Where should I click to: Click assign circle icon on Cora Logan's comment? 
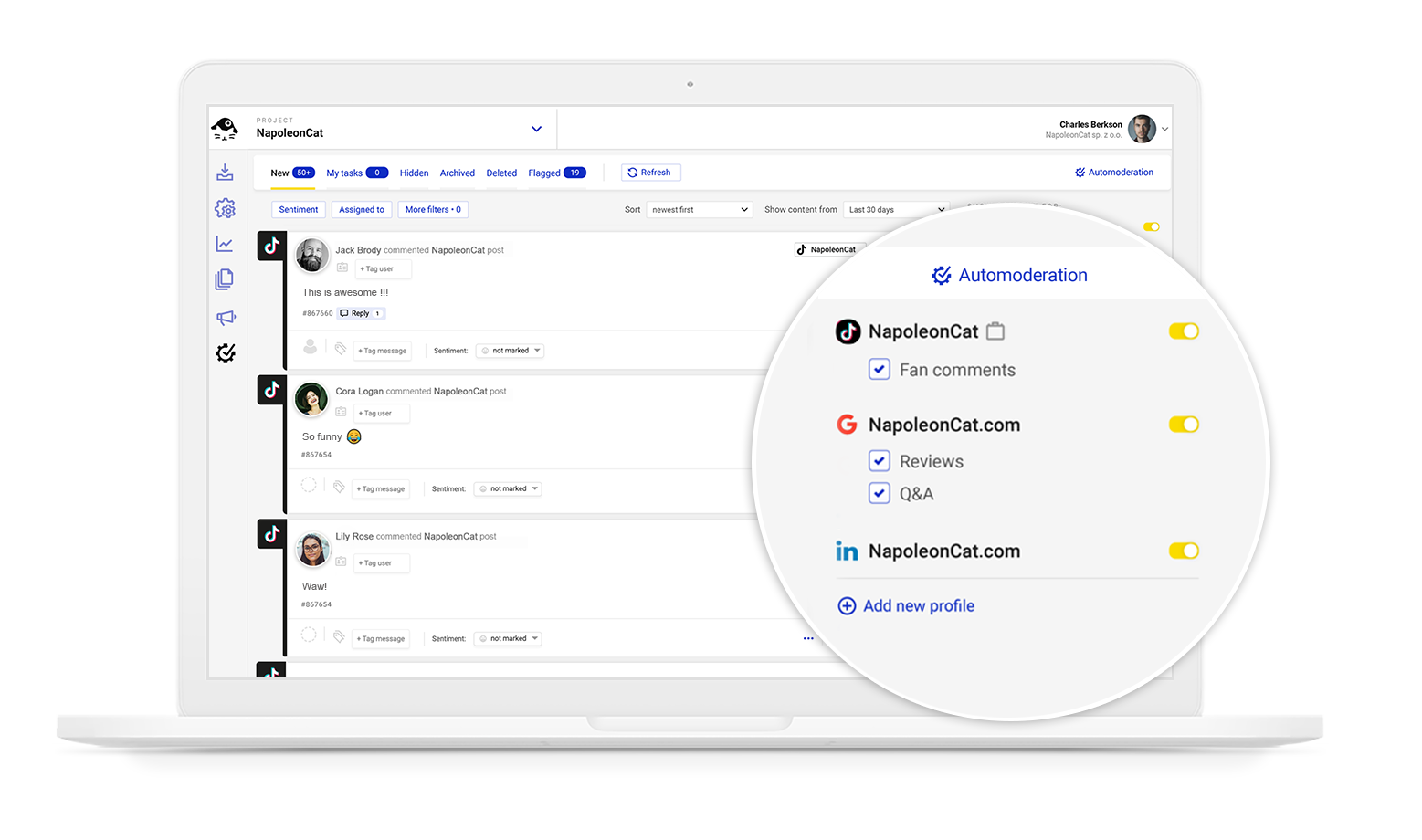(309, 485)
